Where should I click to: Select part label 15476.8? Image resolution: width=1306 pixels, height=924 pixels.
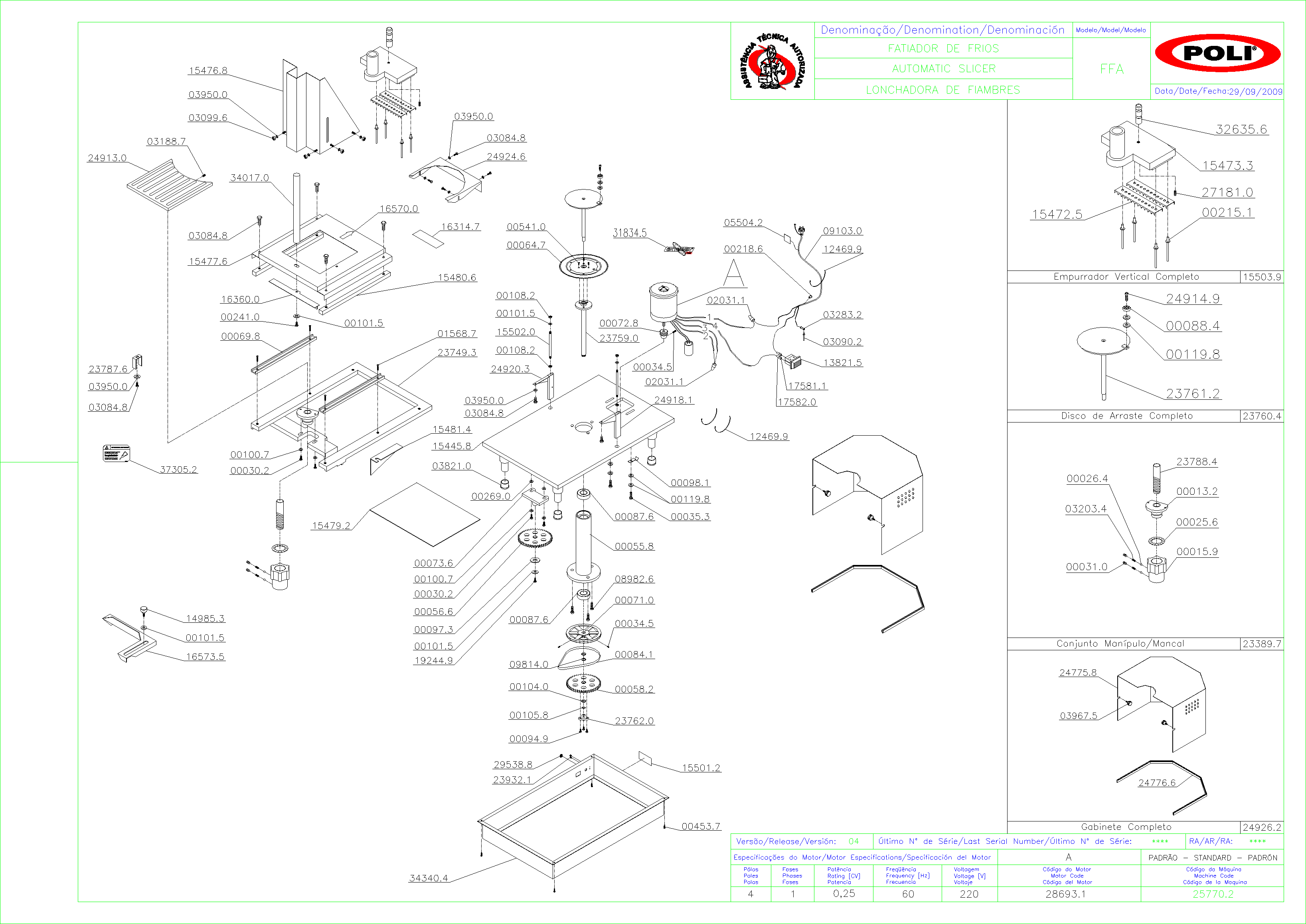click(x=208, y=71)
